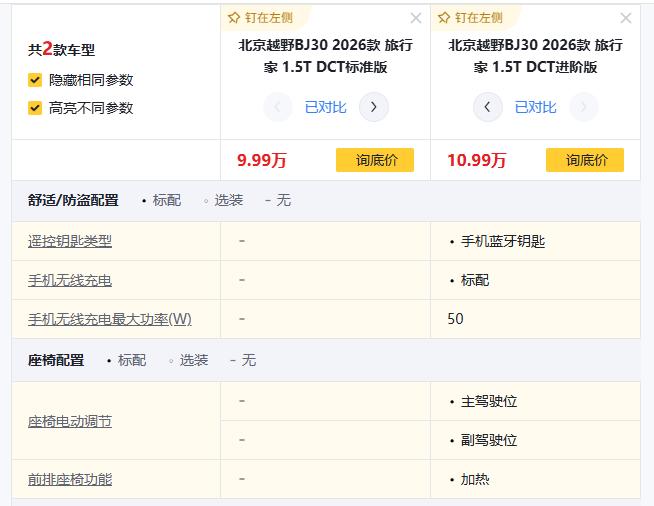Click 已对比 under the 进阶版 model
The width and height of the screenshot is (654, 506).
[535, 107]
